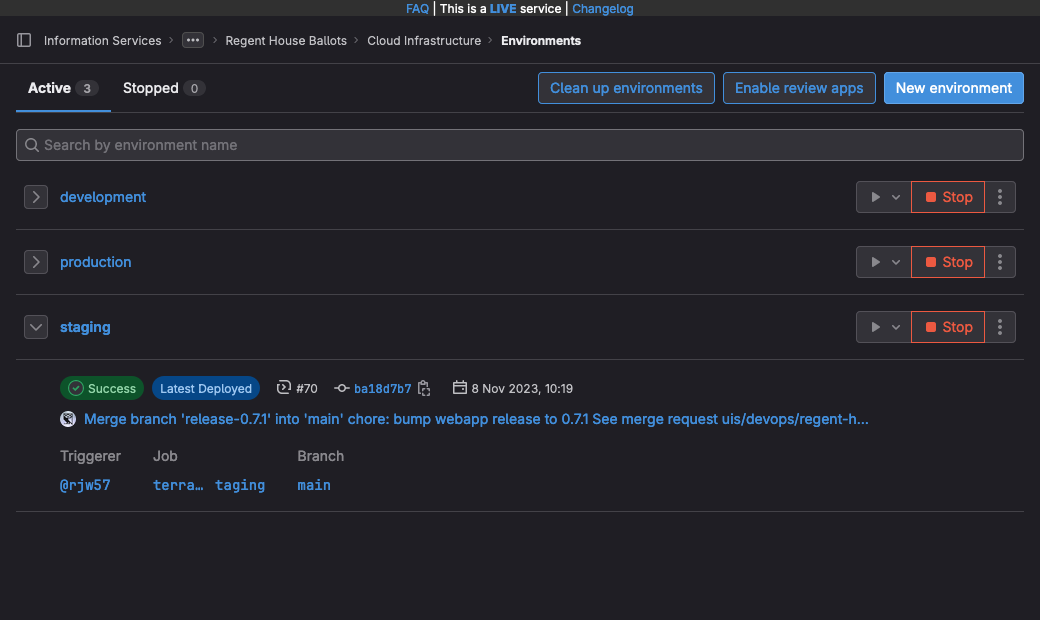Toggle the sidebar panel icon

tap(25, 41)
